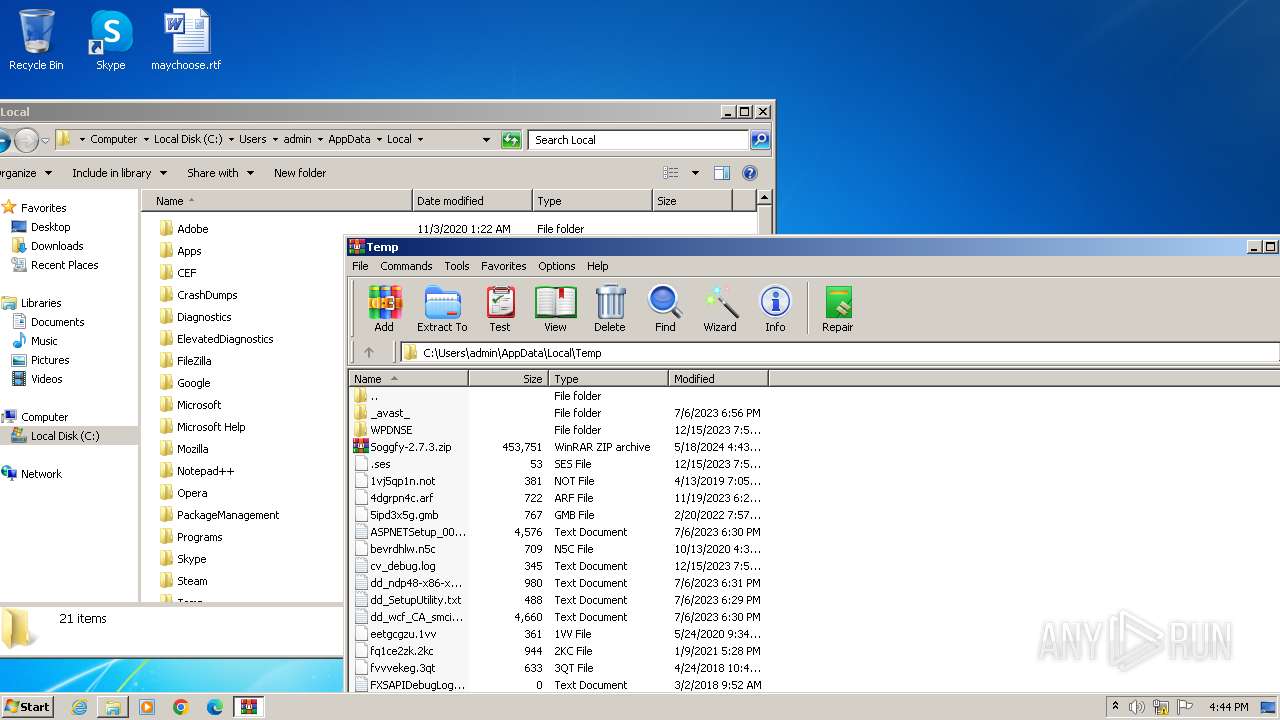
Task: Select cv_debug.log in WinRAR list
Action: point(403,566)
